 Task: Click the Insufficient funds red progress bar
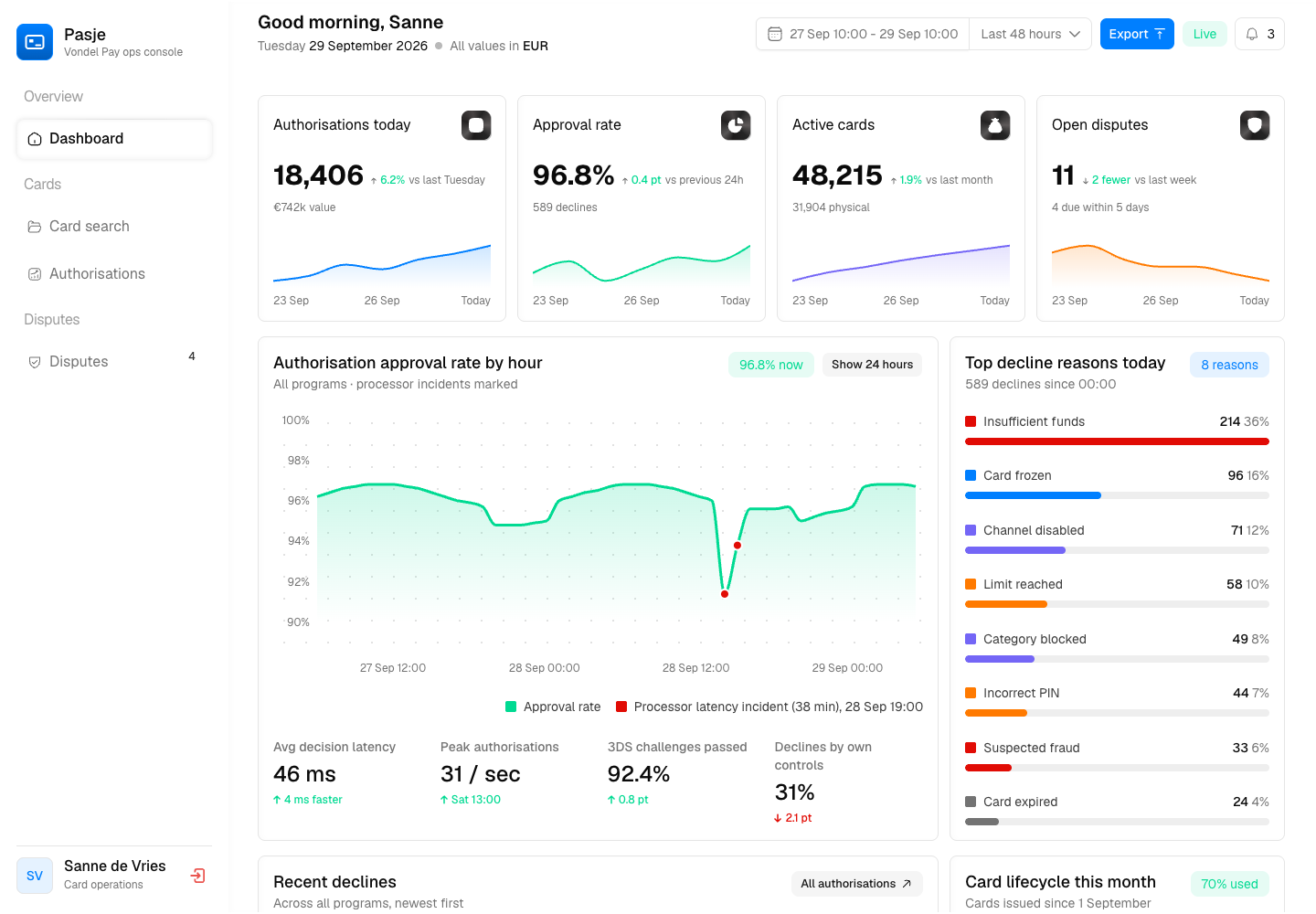coord(1117,441)
